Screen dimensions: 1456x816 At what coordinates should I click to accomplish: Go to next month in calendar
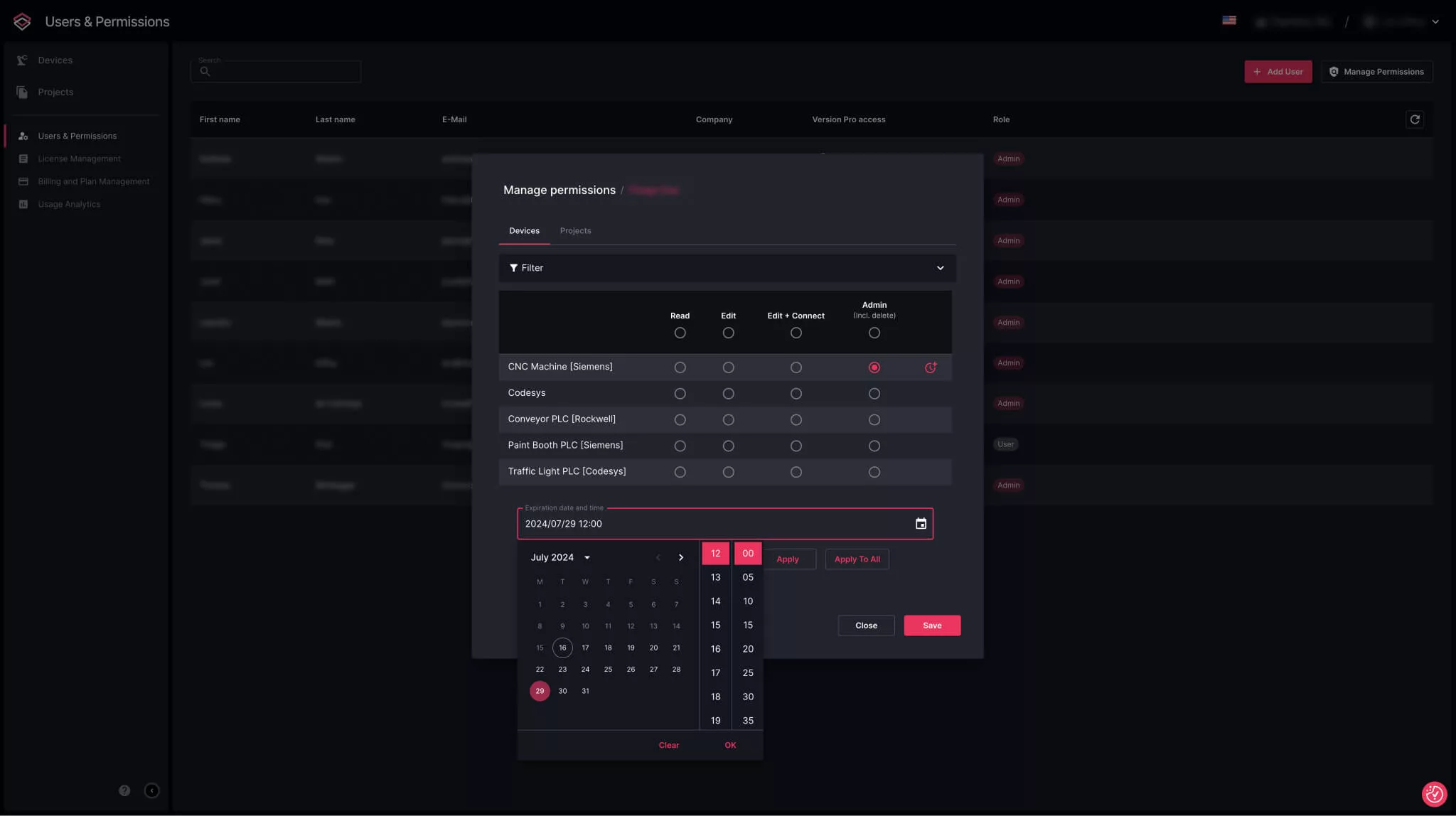pyautogui.click(x=680, y=557)
